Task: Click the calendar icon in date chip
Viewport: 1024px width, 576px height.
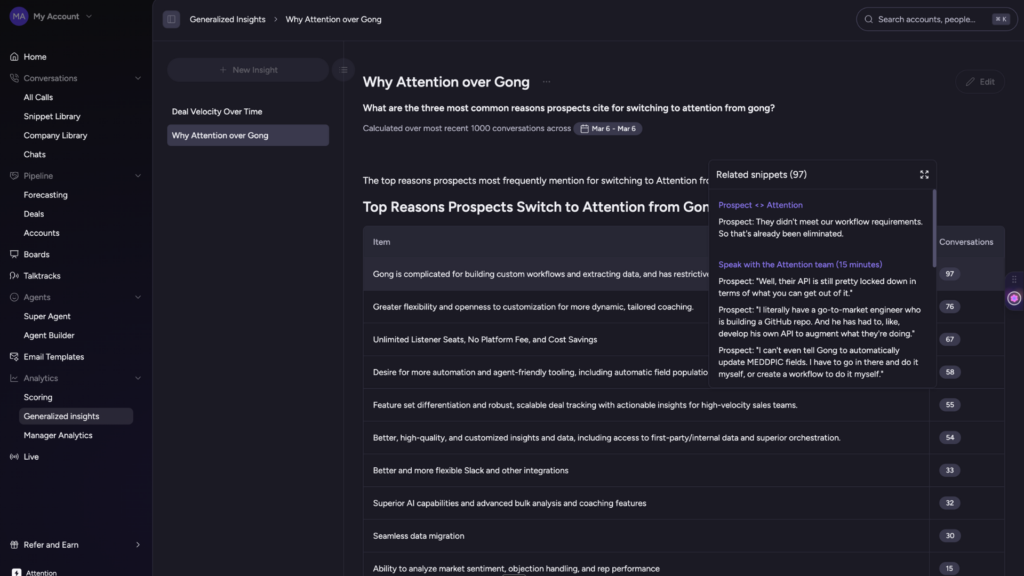Action: click(584, 129)
